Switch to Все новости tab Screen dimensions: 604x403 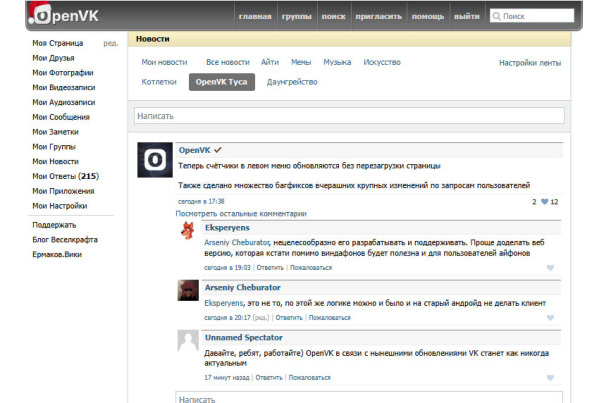pos(228,62)
